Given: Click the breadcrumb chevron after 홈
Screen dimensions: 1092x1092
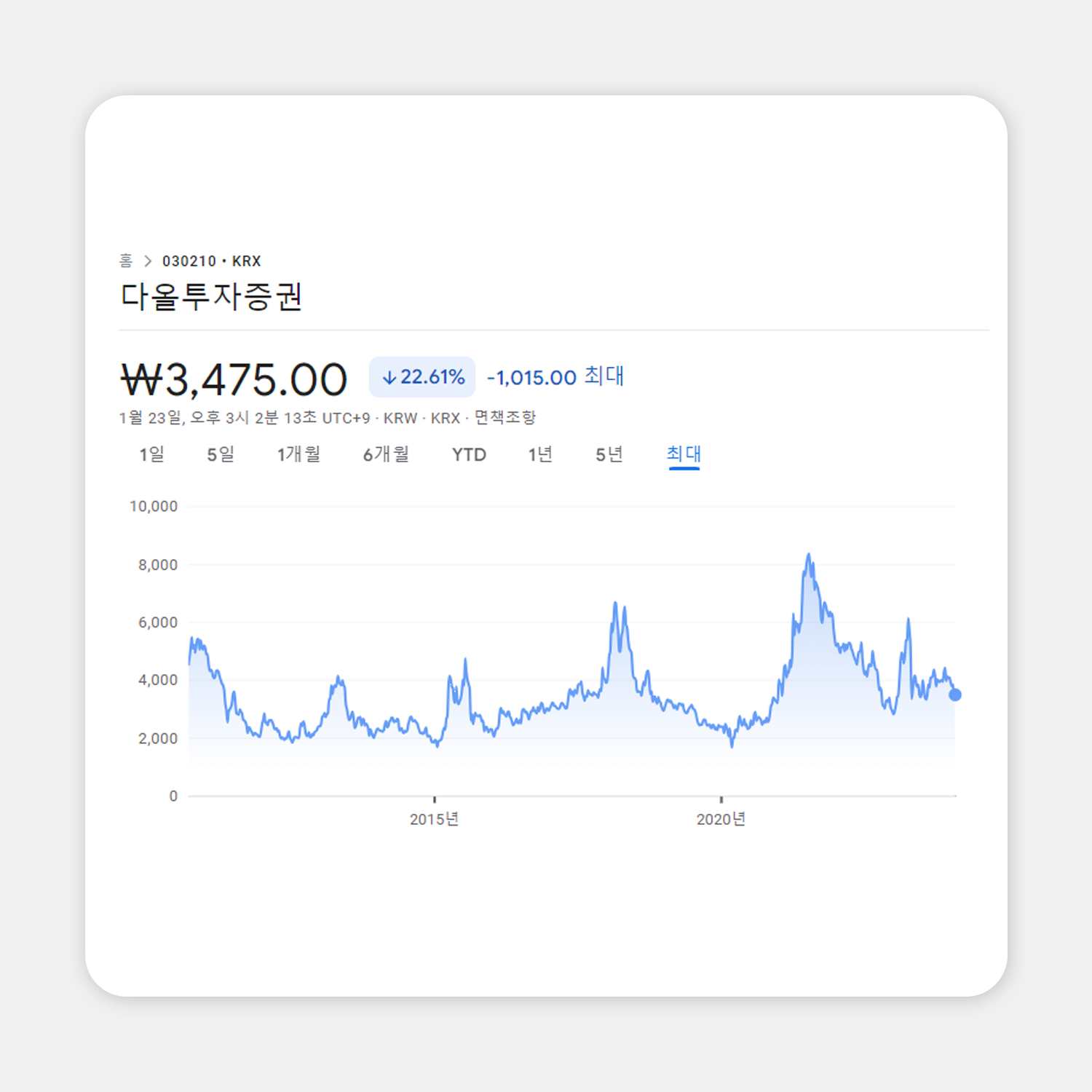Looking at the screenshot, I should point(148,261).
